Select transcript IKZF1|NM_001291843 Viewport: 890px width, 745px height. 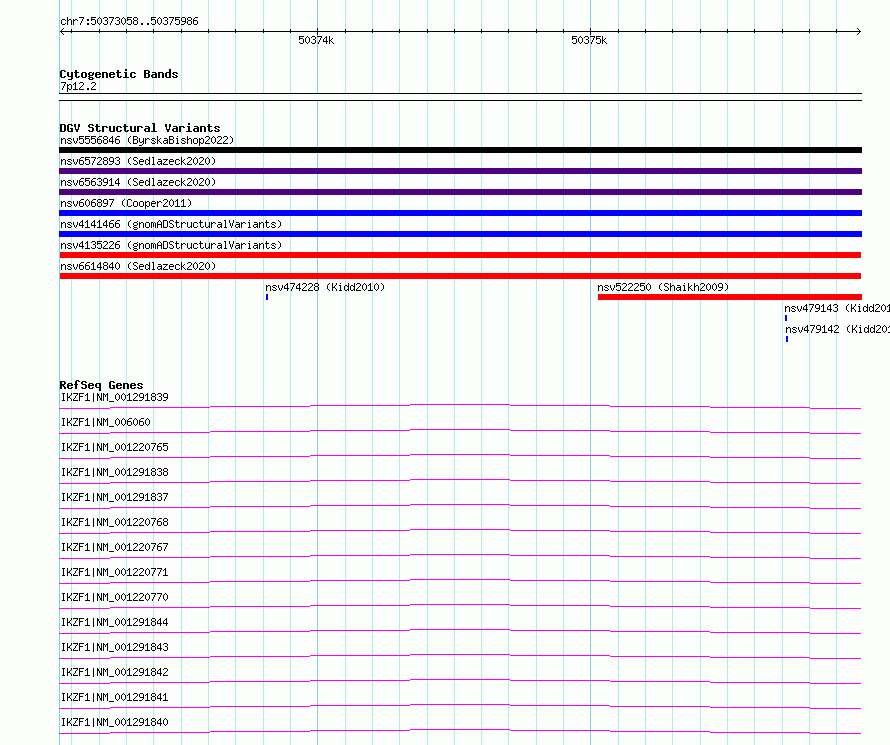click(x=115, y=647)
